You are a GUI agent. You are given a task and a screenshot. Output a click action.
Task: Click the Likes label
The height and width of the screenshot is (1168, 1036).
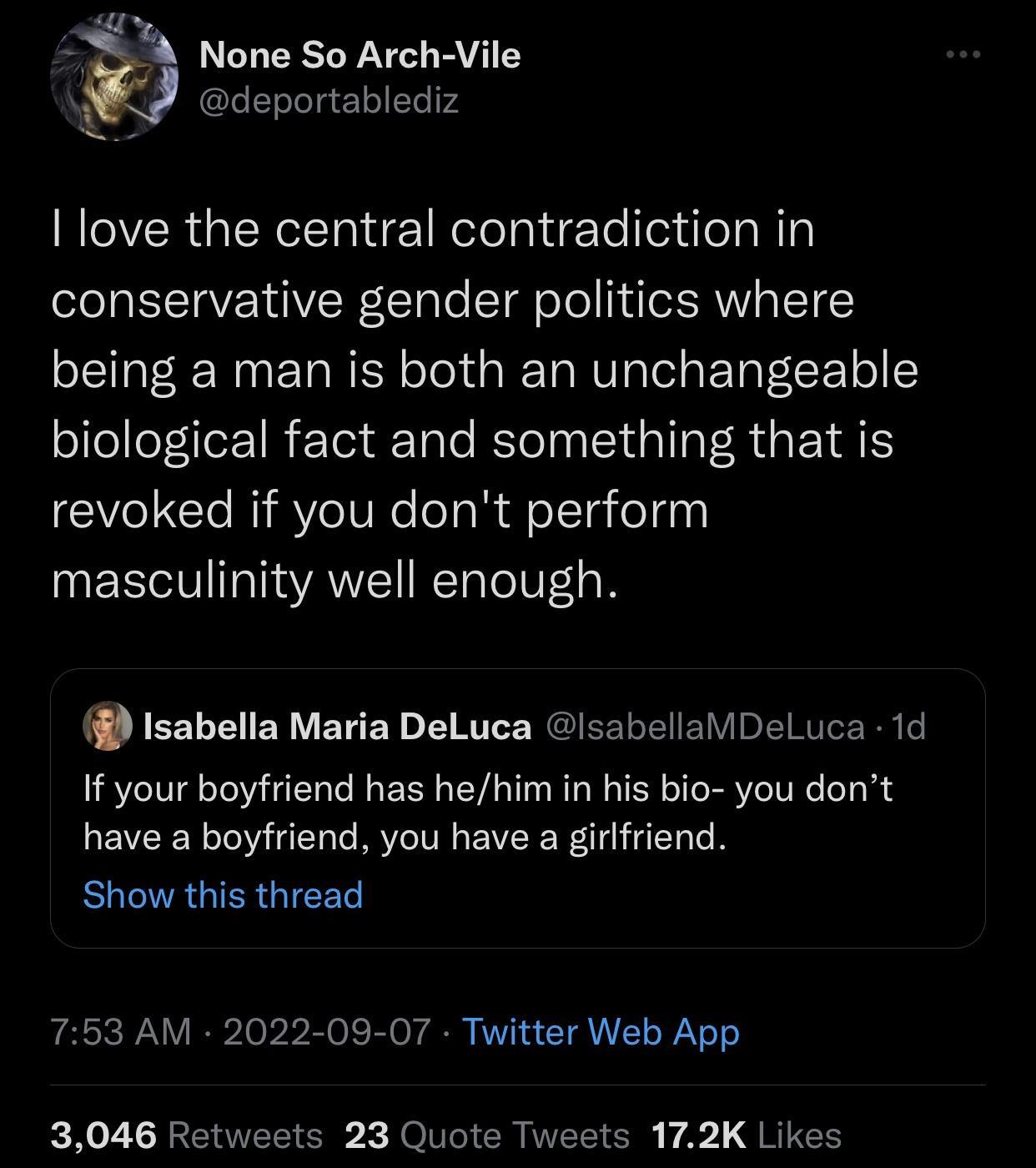800,1135
